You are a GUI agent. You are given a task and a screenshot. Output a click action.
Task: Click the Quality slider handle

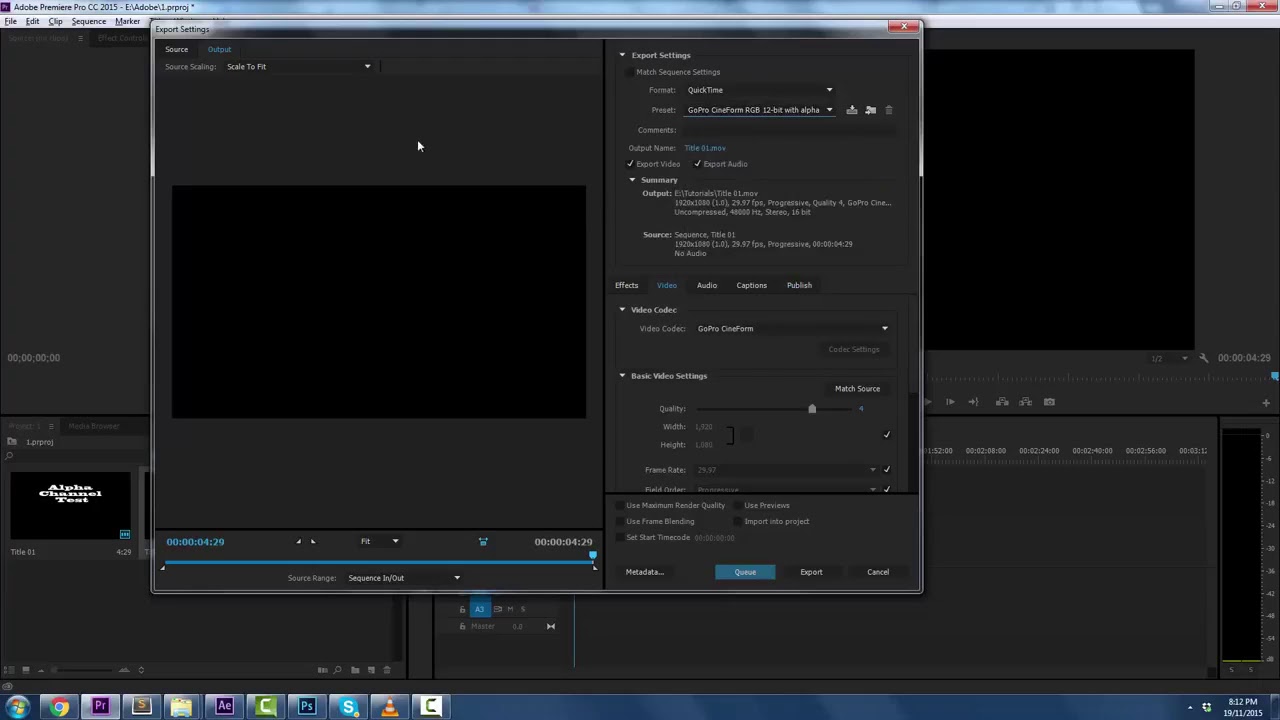(x=812, y=409)
